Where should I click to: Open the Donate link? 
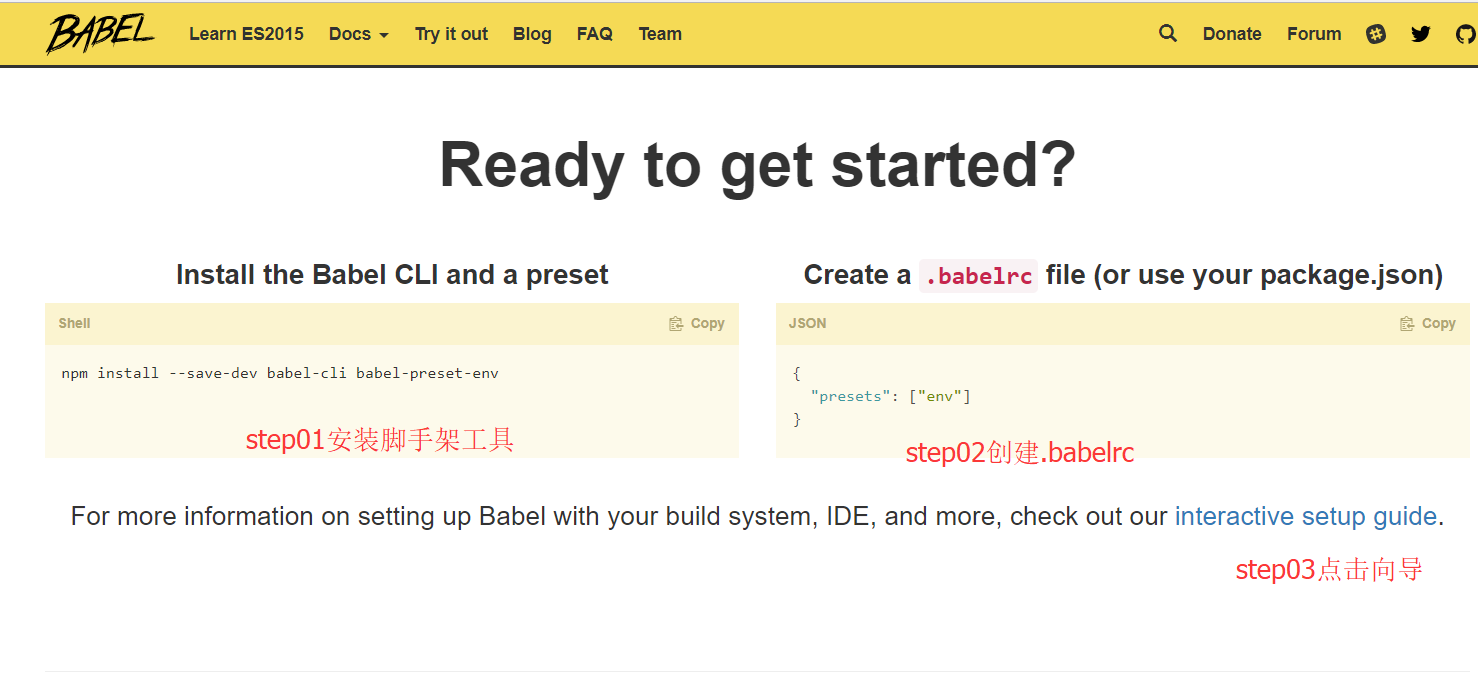click(x=1232, y=34)
